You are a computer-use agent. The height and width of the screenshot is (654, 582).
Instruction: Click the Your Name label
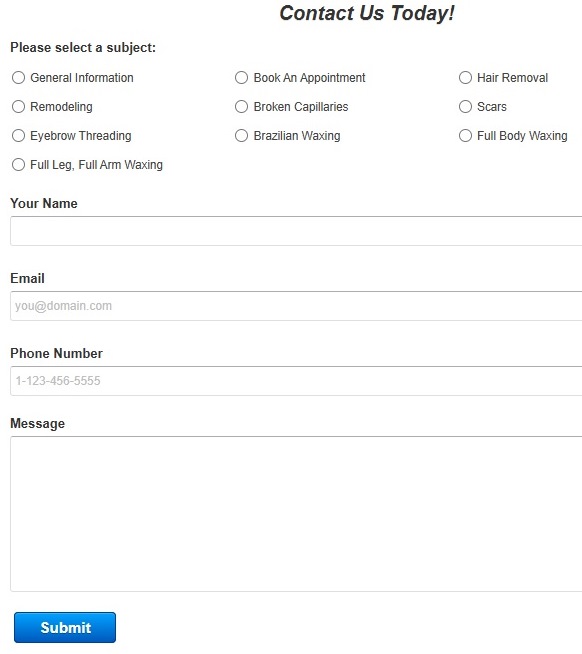[x=44, y=204]
